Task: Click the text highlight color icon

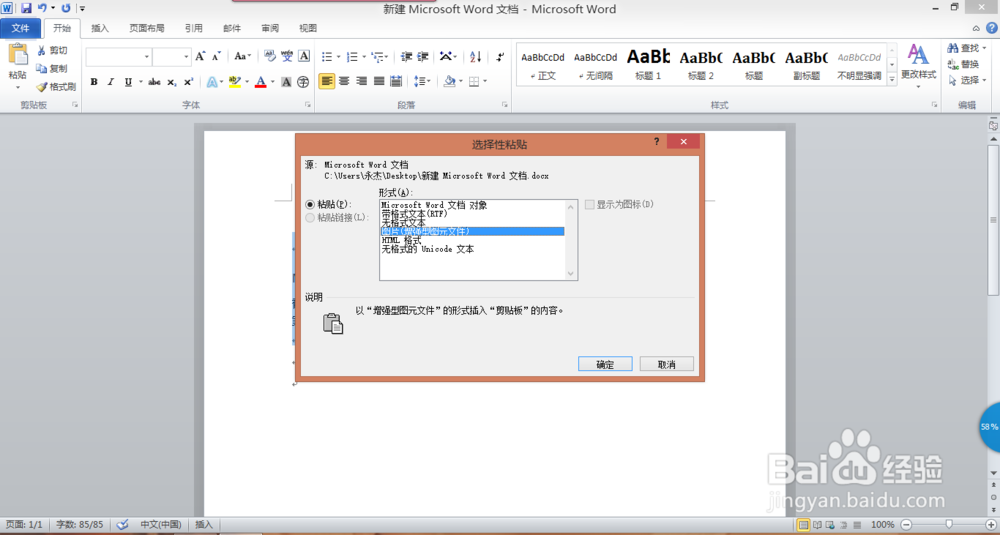Action: (x=235, y=82)
